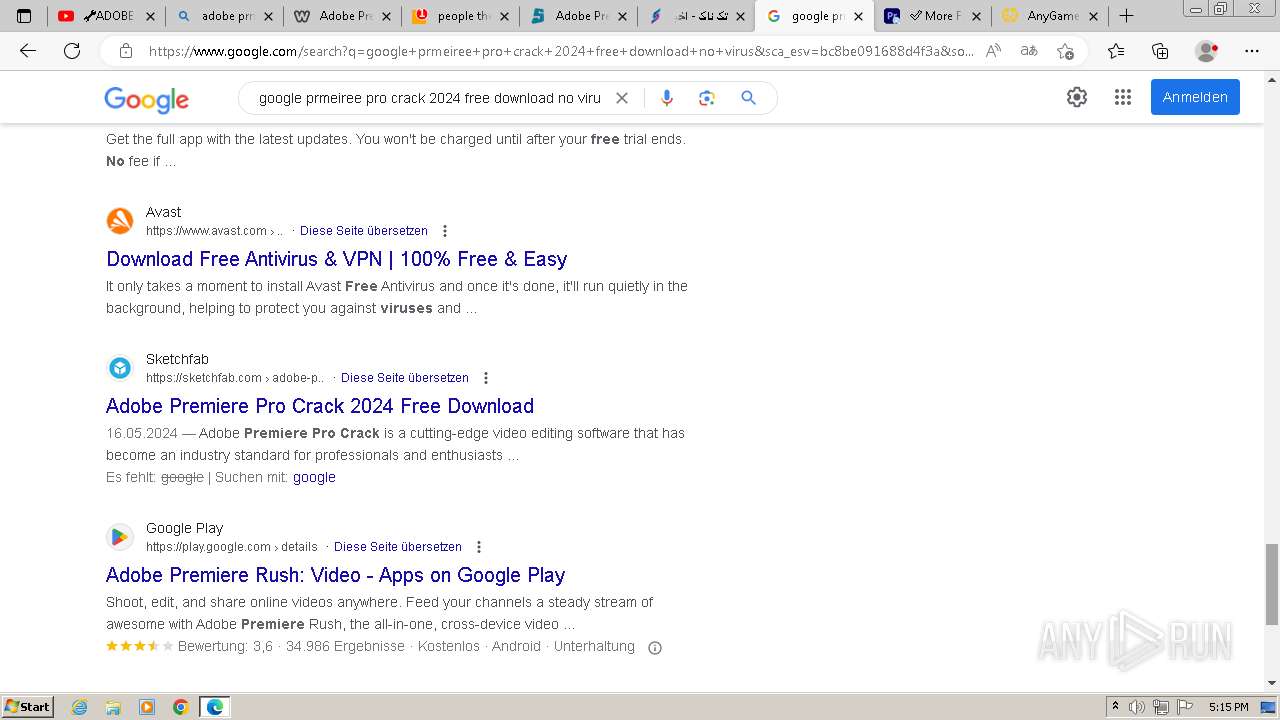The width and height of the screenshot is (1280, 720).
Task: Open Google quick settings gear
Action: 1077,97
